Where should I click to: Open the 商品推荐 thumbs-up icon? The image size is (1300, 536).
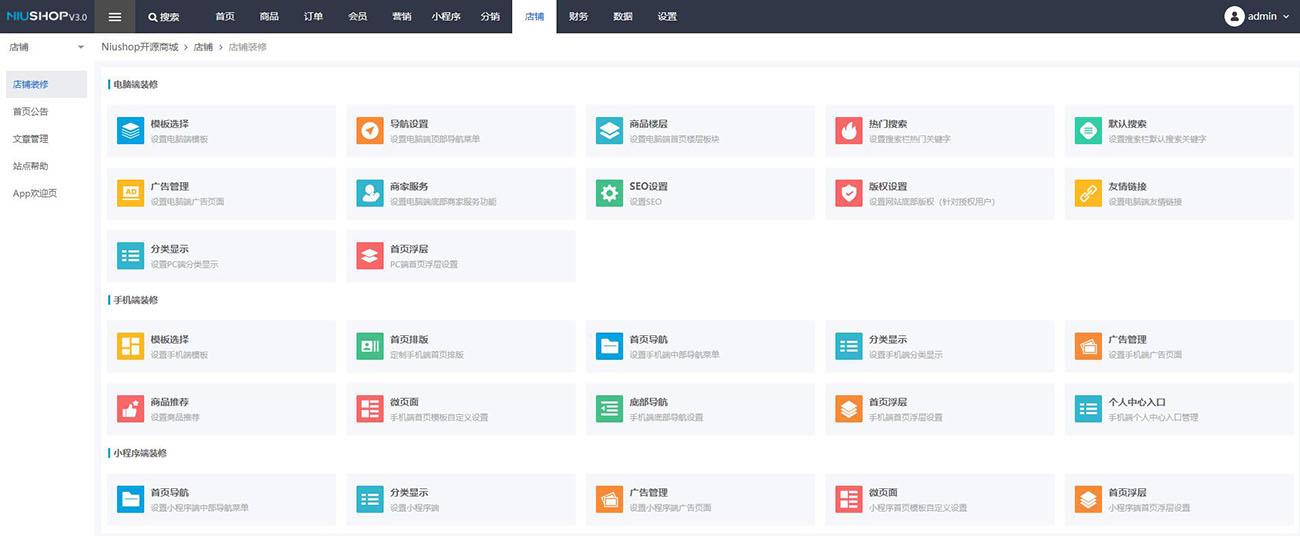pos(130,408)
